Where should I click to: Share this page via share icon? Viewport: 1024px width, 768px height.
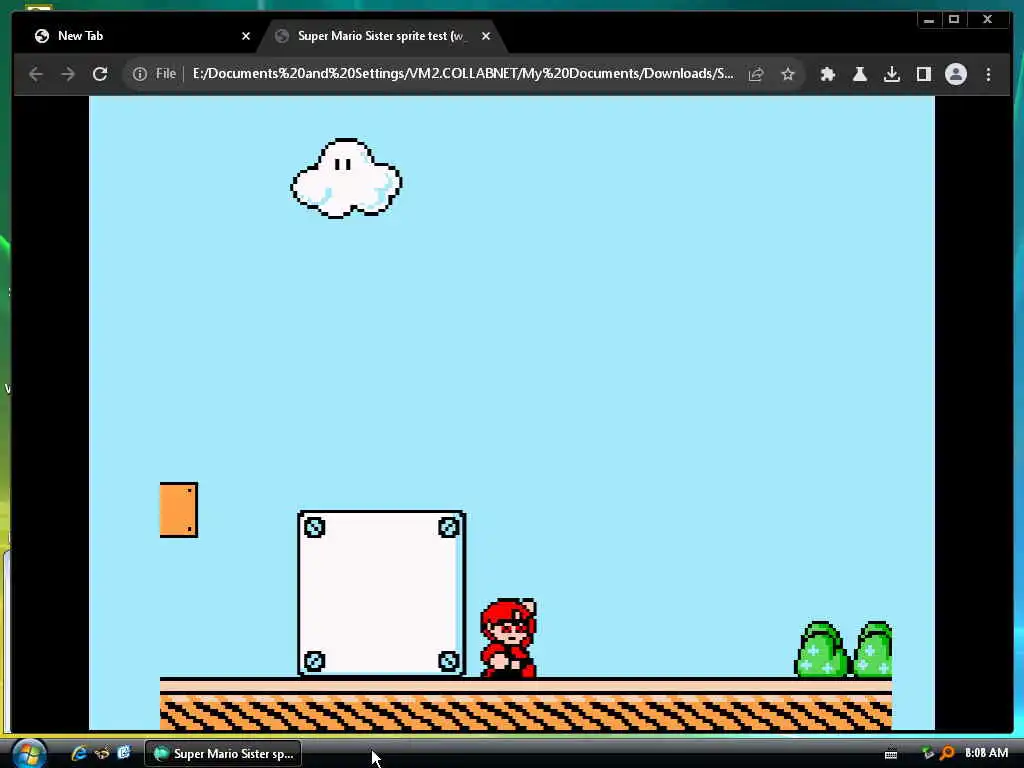(756, 74)
